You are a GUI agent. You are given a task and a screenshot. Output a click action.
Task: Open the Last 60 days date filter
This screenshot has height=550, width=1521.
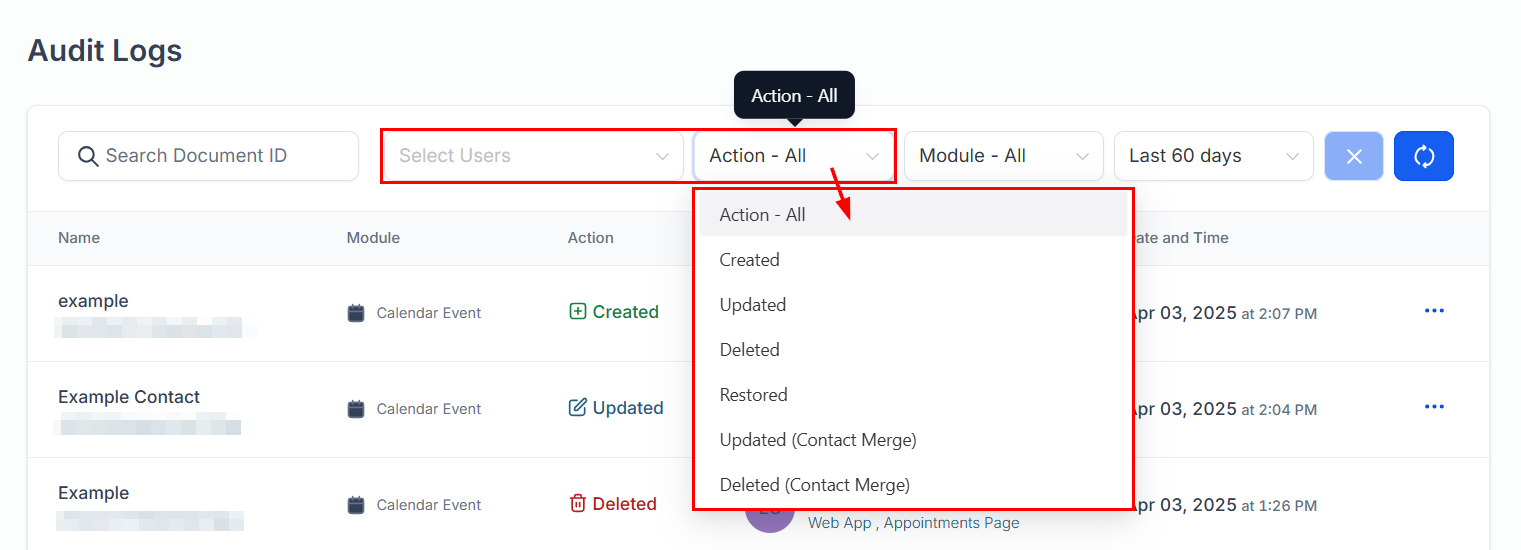1213,156
